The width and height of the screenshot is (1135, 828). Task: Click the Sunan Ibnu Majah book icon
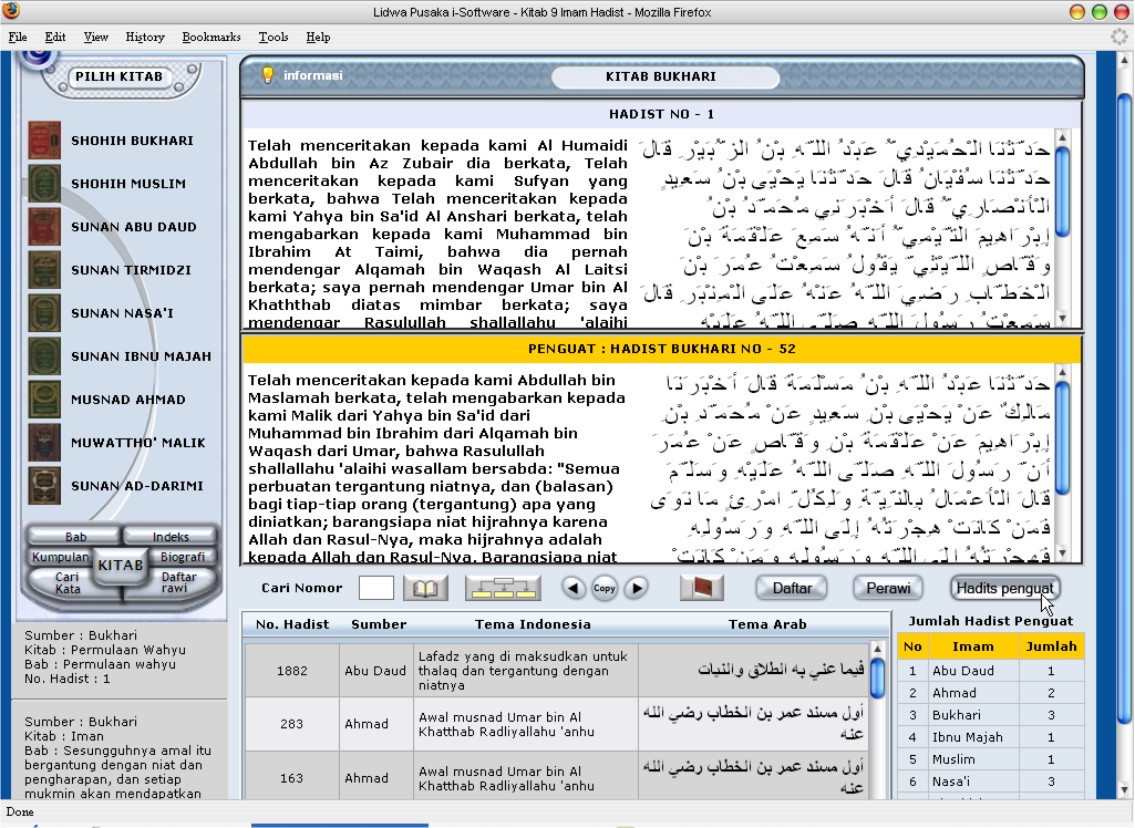tap(44, 356)
